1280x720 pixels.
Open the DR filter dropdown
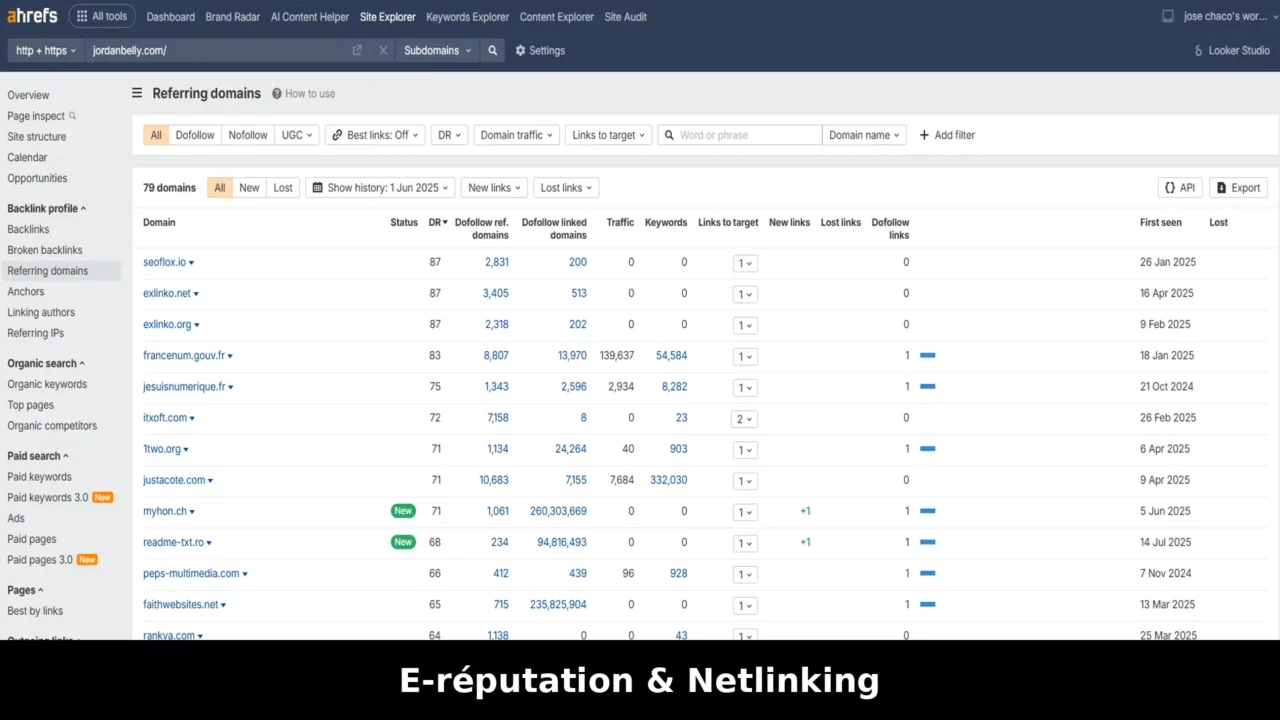(449, 135)
